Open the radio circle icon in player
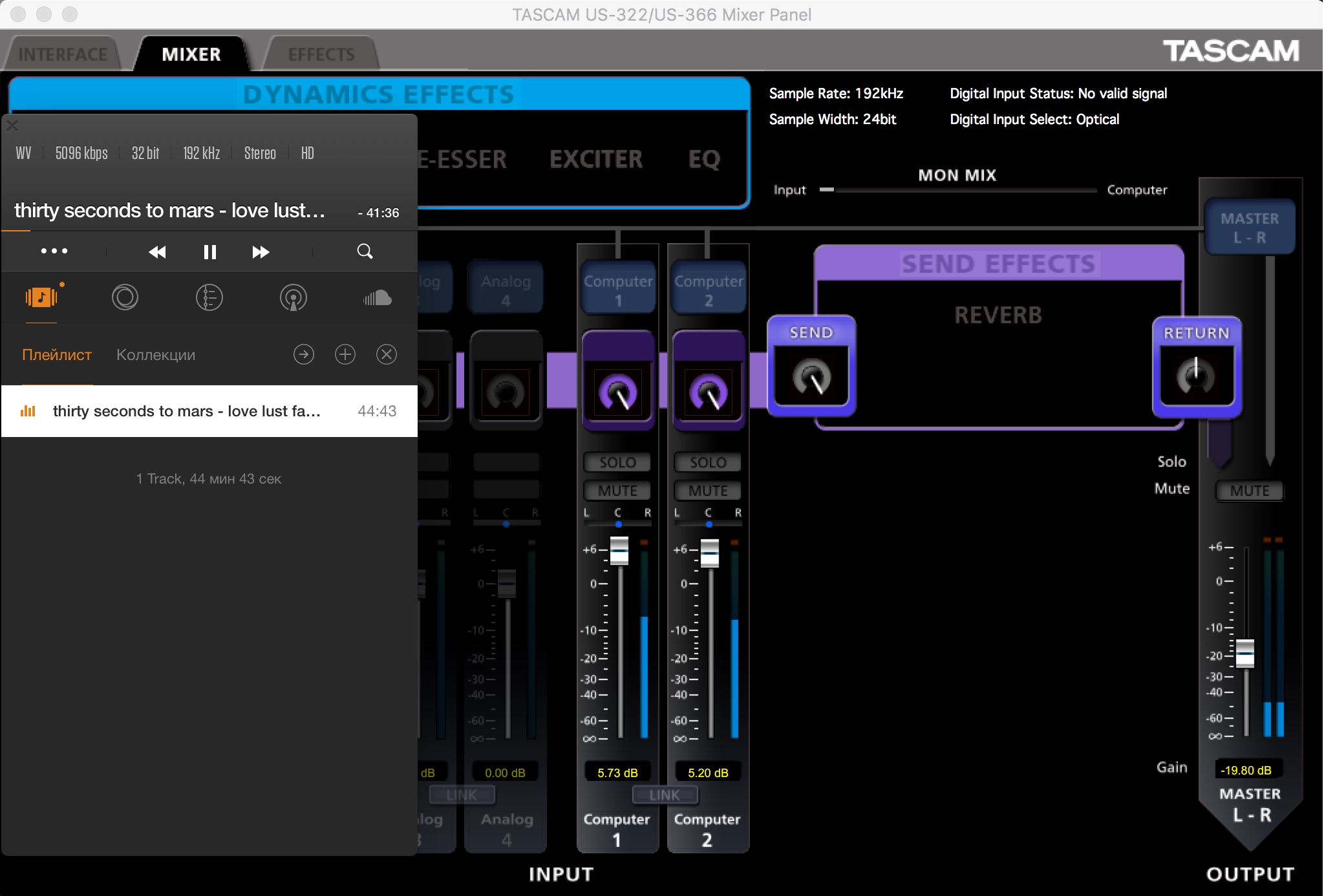Image resolution: width=1324 pixels, height=896 pixels. [x=125, y=297]
